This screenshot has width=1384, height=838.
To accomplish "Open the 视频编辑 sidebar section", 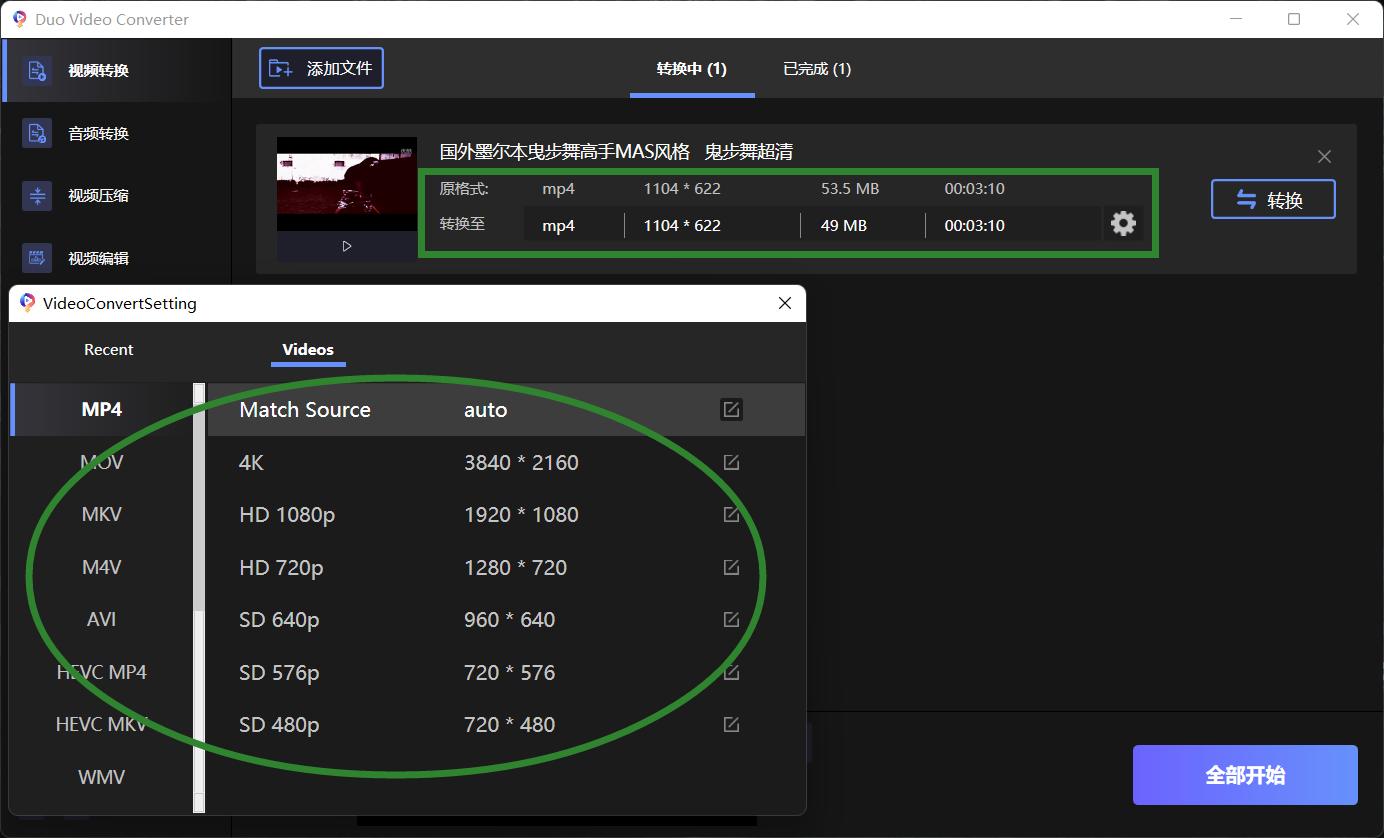I will point(98,258).
